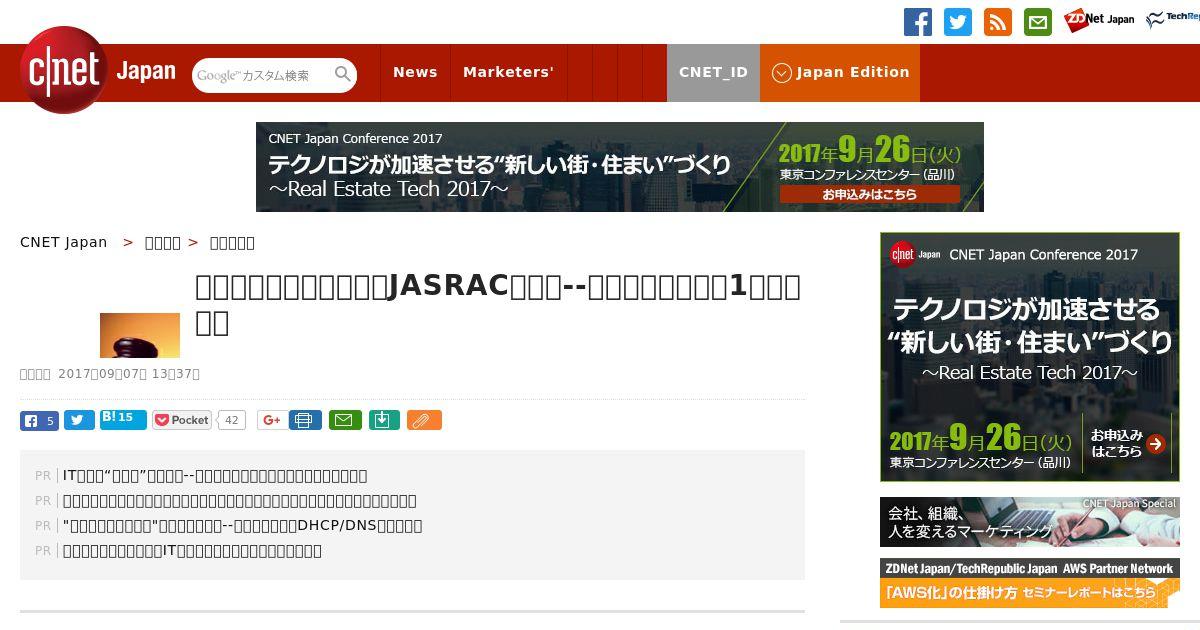Open the News menu
Viewport: 1200px width, 630px height.
pos(415,72)
